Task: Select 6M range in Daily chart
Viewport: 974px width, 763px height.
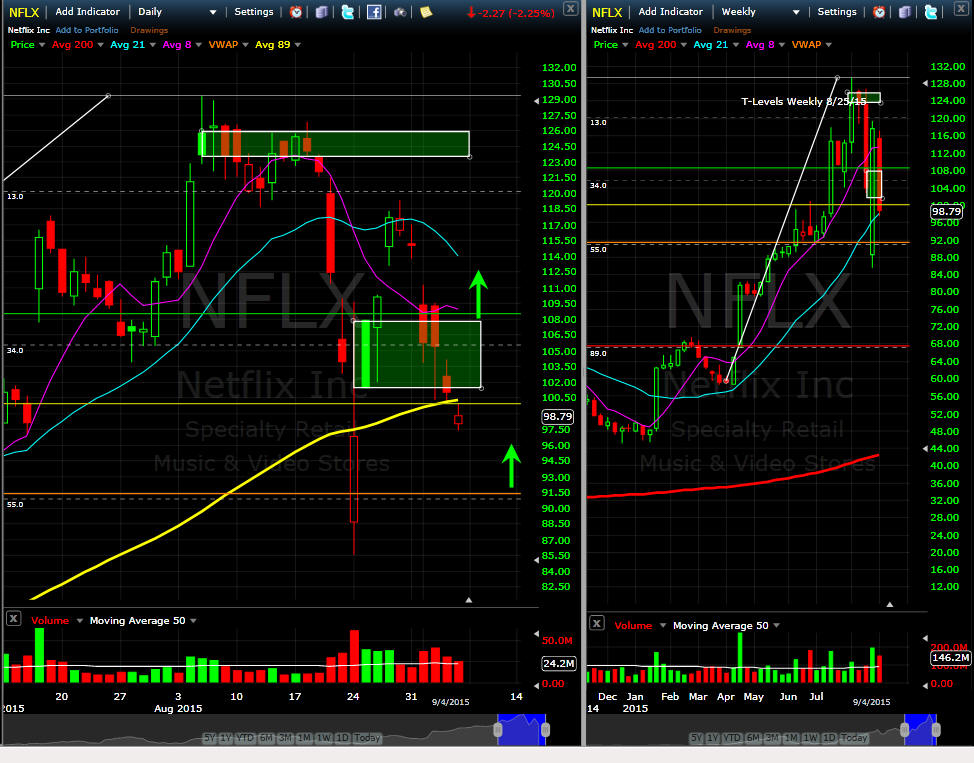Action: point(266,738)
